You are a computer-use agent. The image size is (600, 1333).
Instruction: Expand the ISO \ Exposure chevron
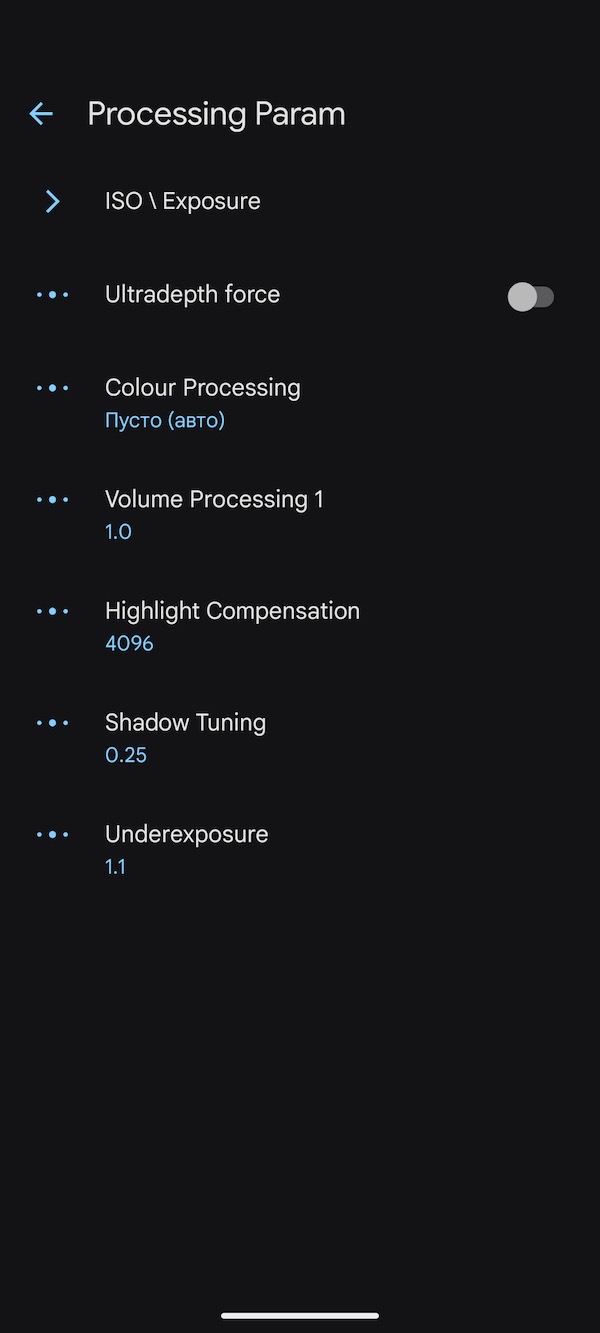coord(52,202)
